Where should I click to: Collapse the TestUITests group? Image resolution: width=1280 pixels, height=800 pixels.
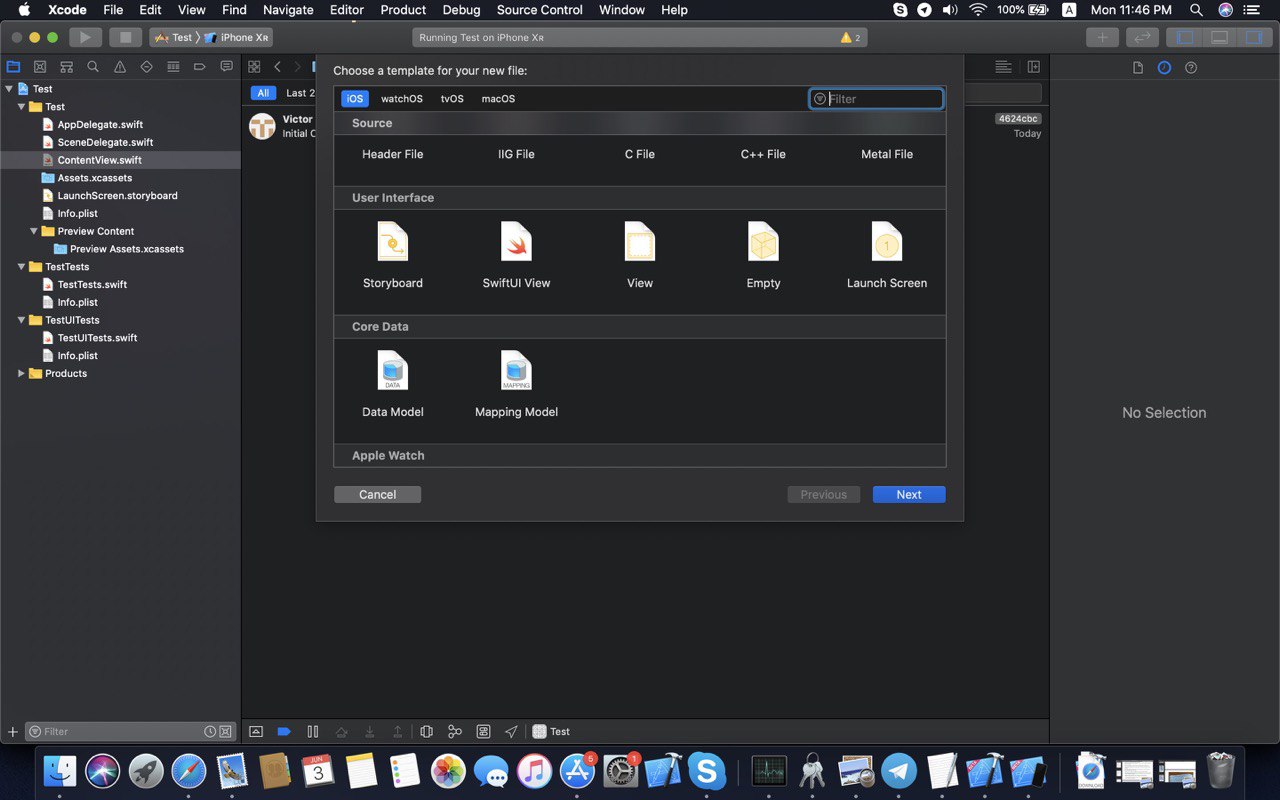point(21,320)
